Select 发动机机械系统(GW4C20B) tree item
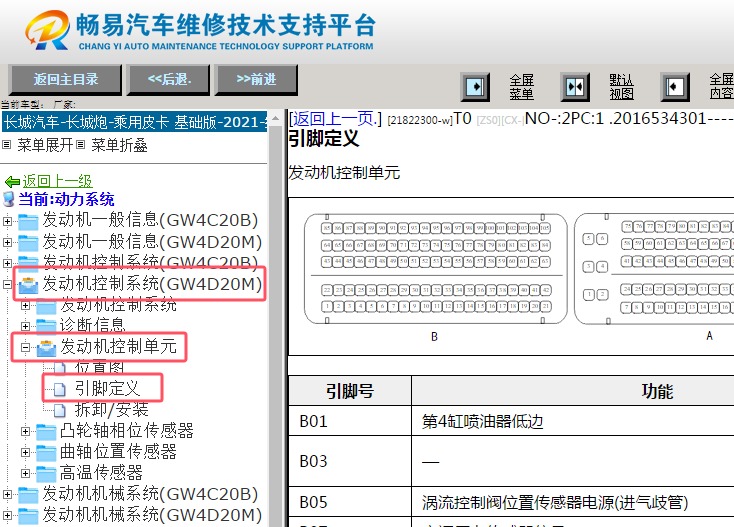Image resolution: width=734 pixels, height=527 pixels. pos(150,494)
